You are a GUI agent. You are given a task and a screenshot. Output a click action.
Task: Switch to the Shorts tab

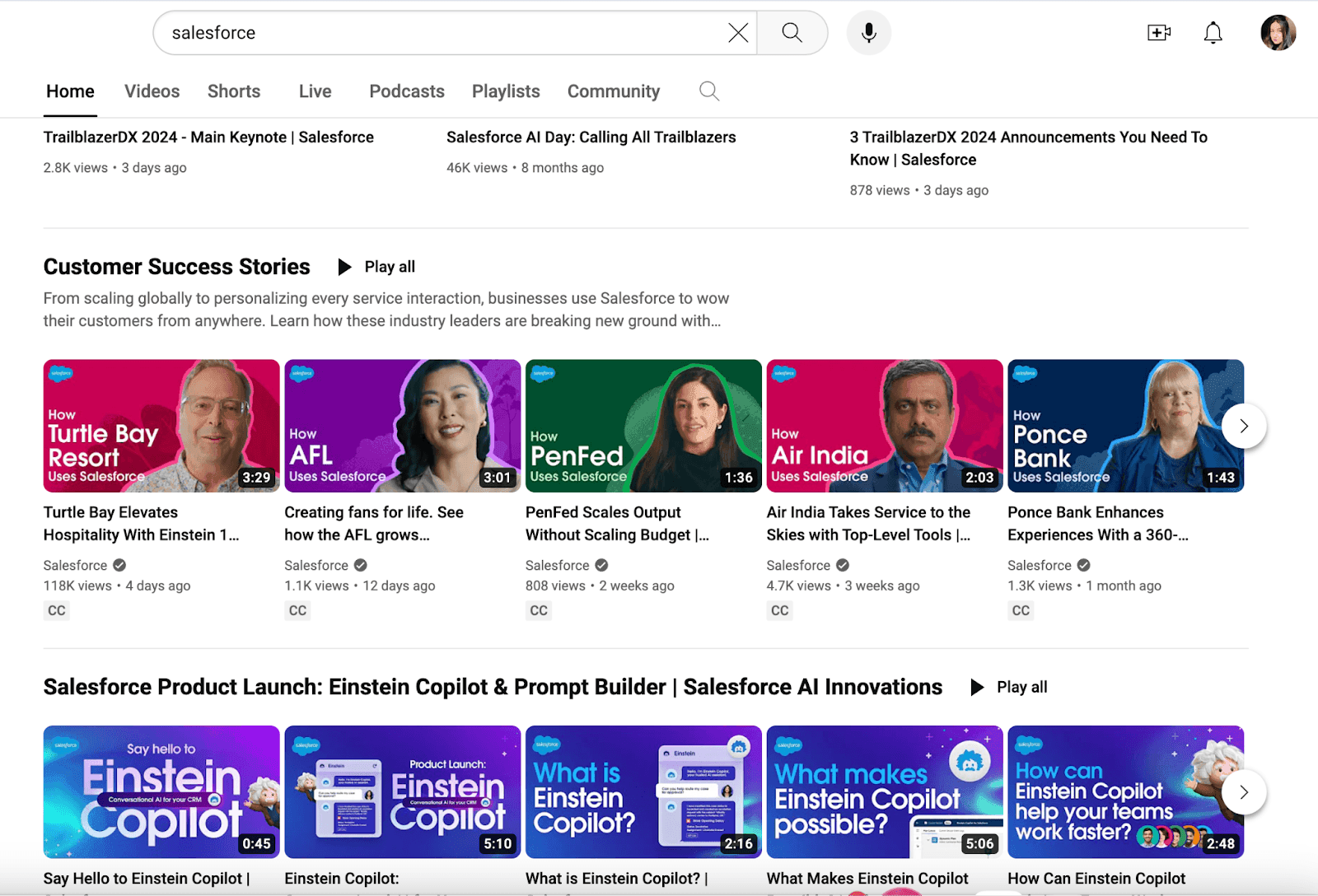point(233,91)
